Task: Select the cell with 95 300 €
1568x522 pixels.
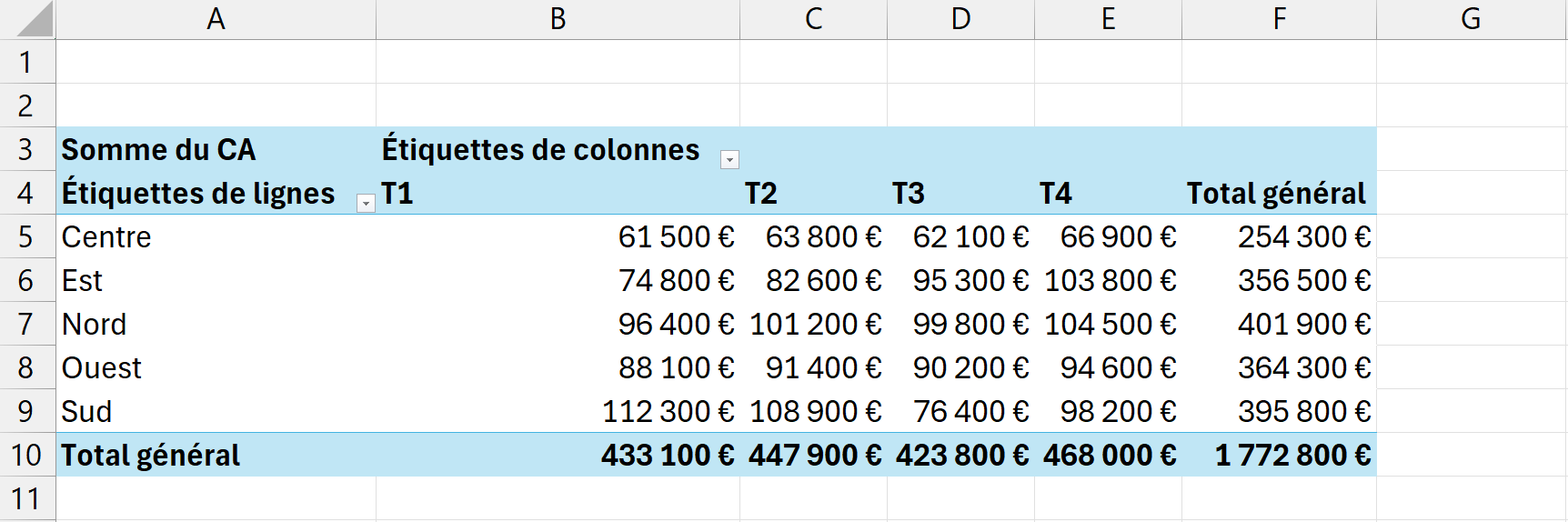Action: click(x=961, y=280)
